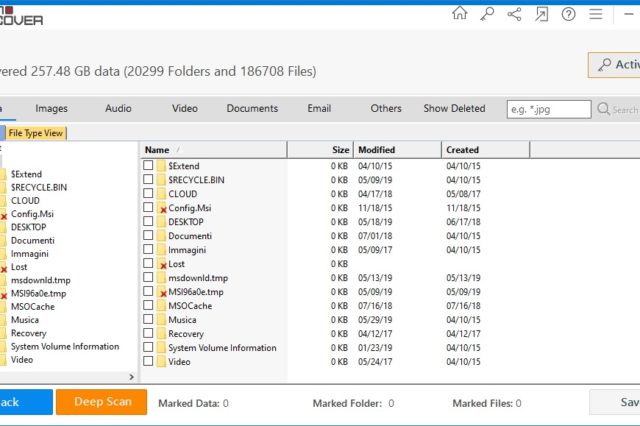Screen dimensions: 640x426
Task: Click the export arrow icon in top toolbar
Action: (x=541, y=13)
